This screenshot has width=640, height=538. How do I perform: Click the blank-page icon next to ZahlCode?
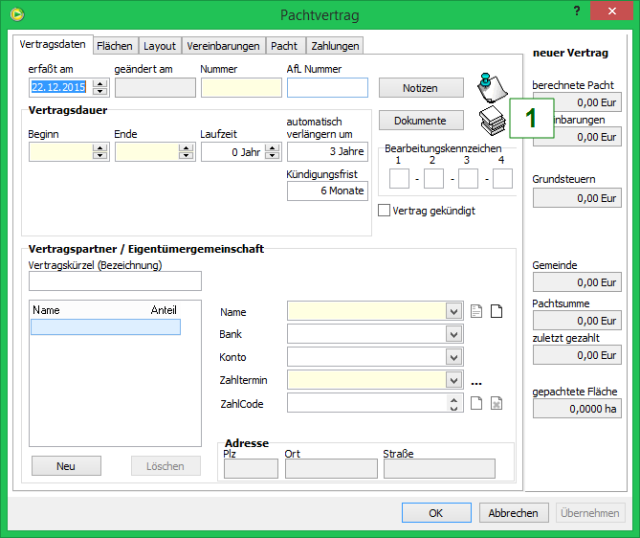[476, 403]
